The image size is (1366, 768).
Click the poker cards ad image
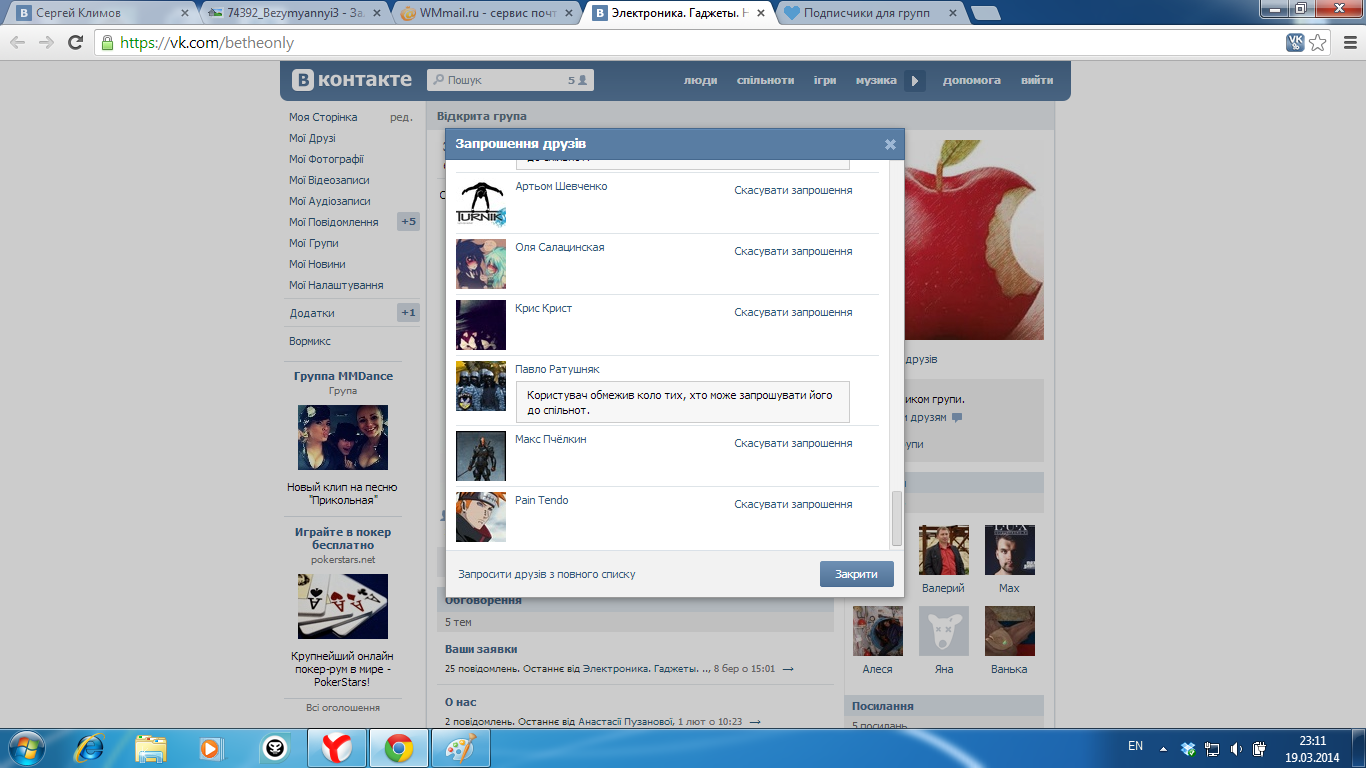[x=343, y=606]
